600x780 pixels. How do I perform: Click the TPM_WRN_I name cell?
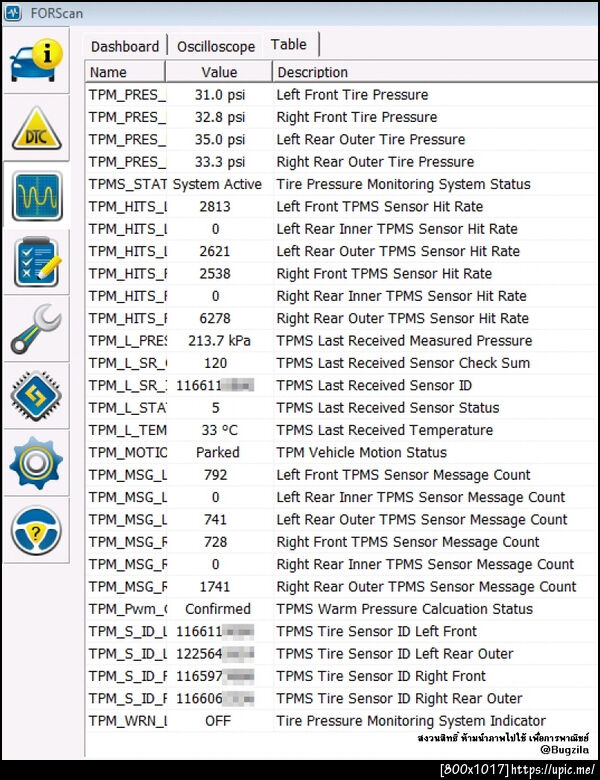pos(127,721)
